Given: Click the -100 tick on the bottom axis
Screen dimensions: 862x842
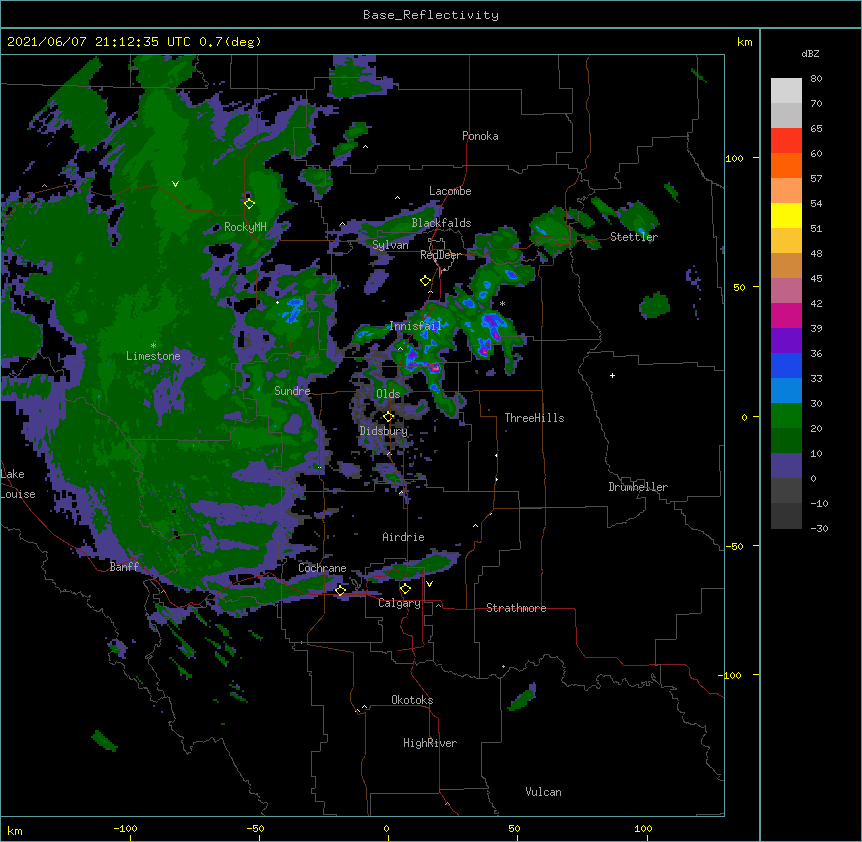Looking at the screenshot, I should [125, 828].
